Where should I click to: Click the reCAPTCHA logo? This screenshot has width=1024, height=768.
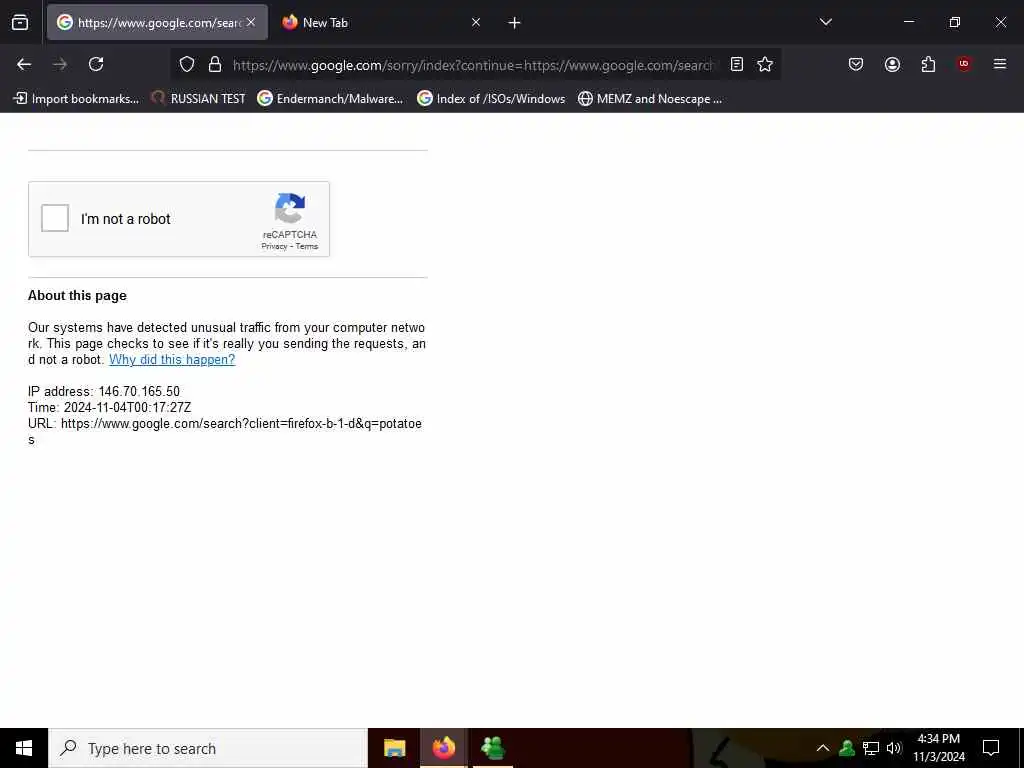[x=290, y=208]
